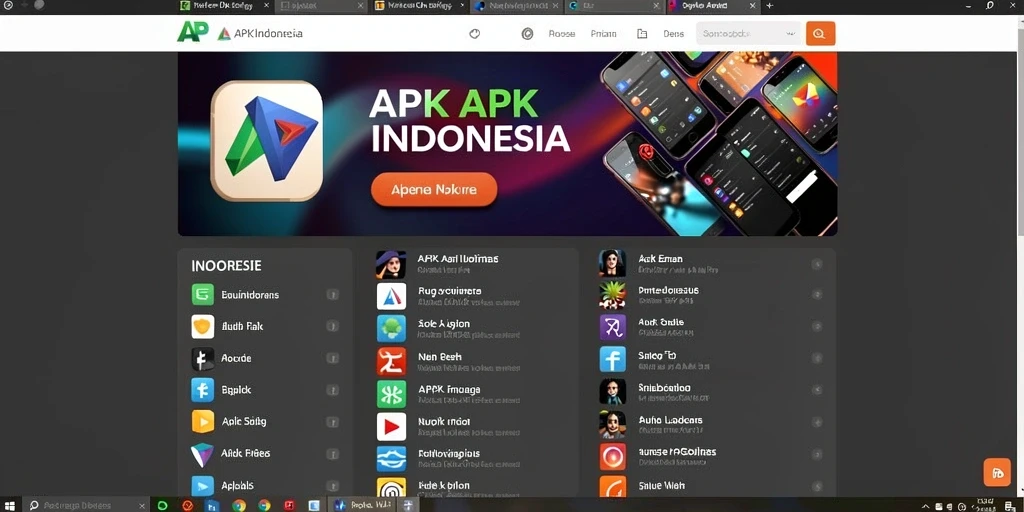Open the taskbar notification center icon

[1008, 505]
